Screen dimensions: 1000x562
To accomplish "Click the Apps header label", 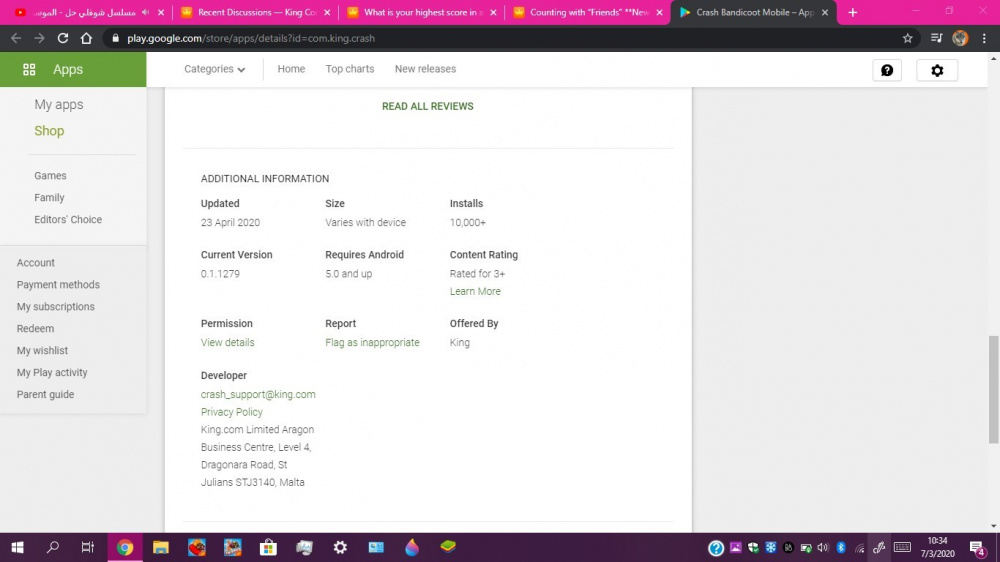I will pos(68,70).
